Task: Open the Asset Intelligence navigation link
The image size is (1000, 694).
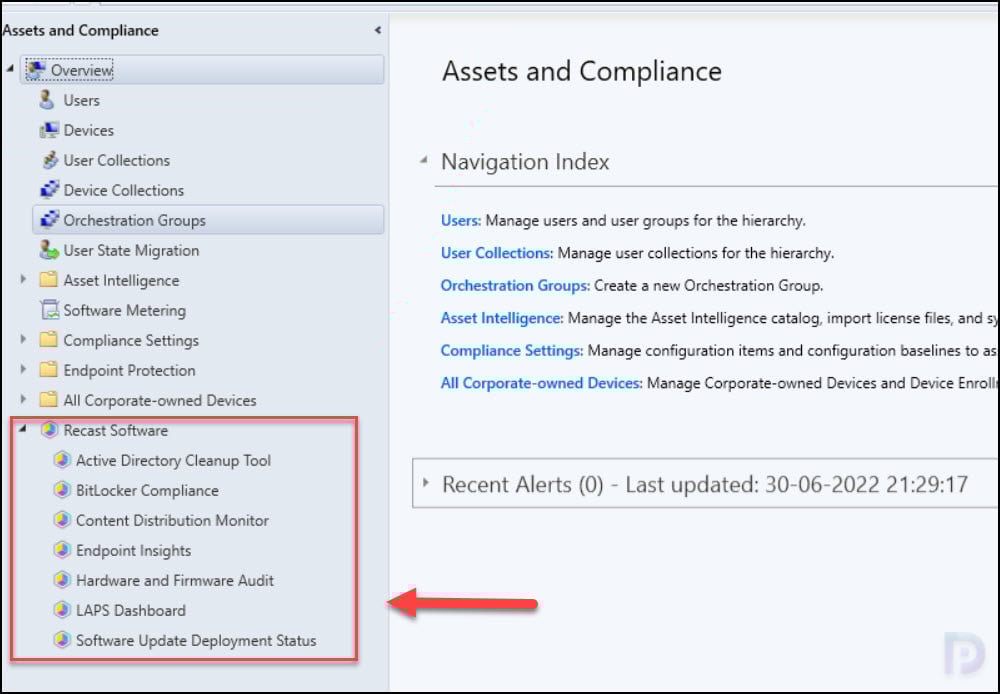Action: coord(502,318)
